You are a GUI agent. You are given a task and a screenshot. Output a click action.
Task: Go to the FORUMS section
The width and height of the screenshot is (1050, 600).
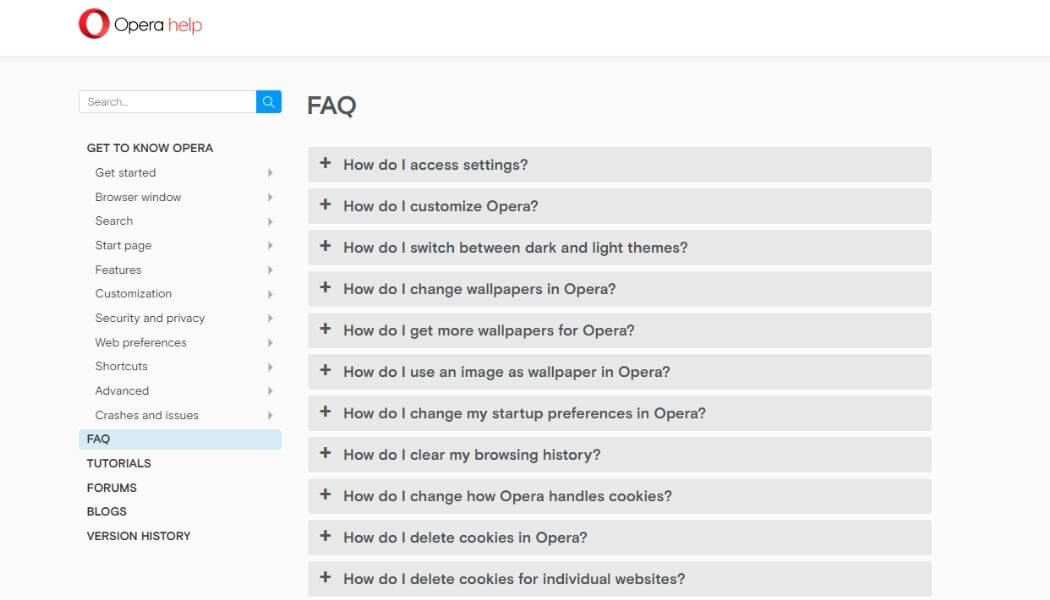(111, 488)
